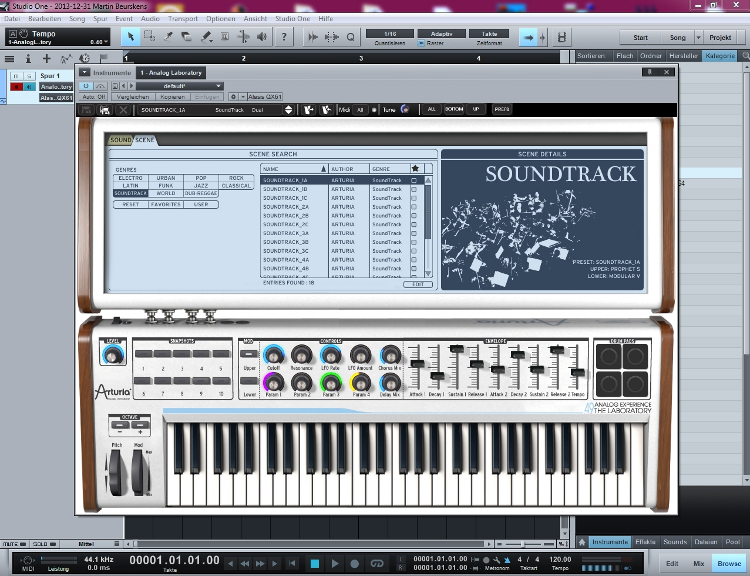Viewport: 750px width, 576px height.
Task: Click the Kopieren button
Action: point(173,97)
